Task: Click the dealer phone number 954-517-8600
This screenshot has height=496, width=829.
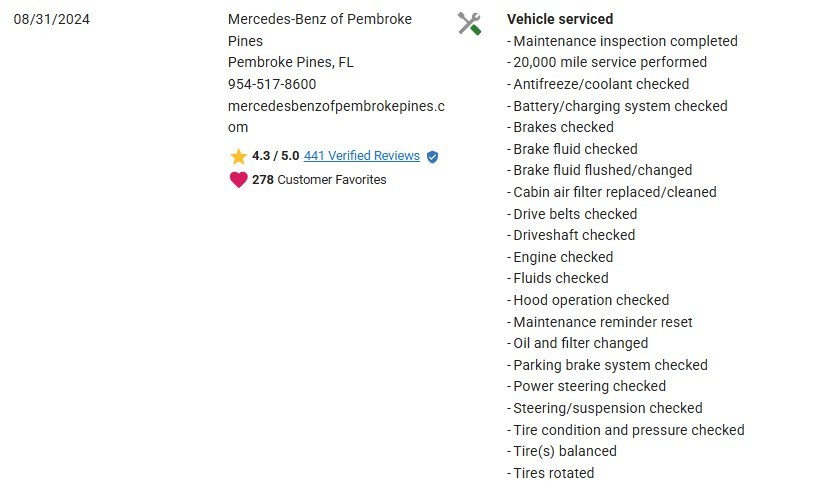Action: tap(272, 84)
